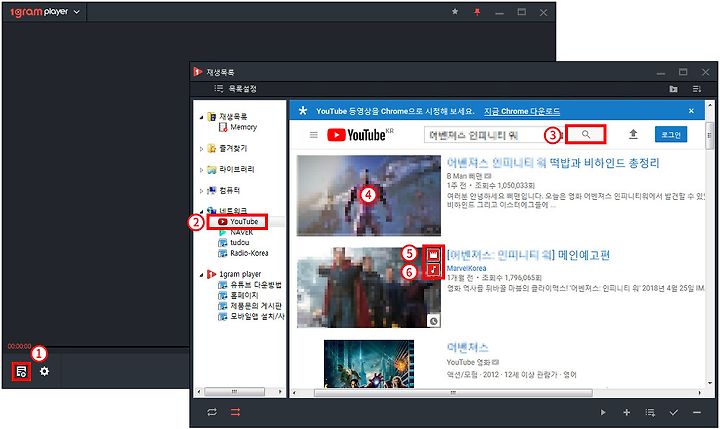Click the YouTube upload icon
This screenshot has height=429, width=720.
click(633, 135)
